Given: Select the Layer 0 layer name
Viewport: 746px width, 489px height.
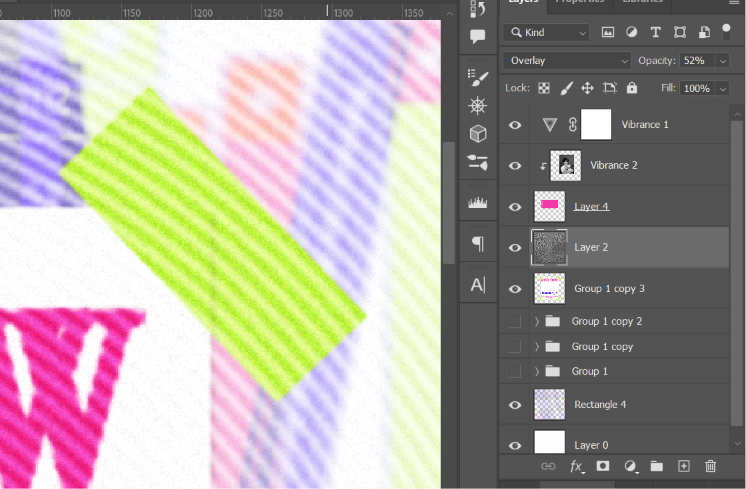Looking at the screenshot, I should pyautogui.click(x=591, y=445).
